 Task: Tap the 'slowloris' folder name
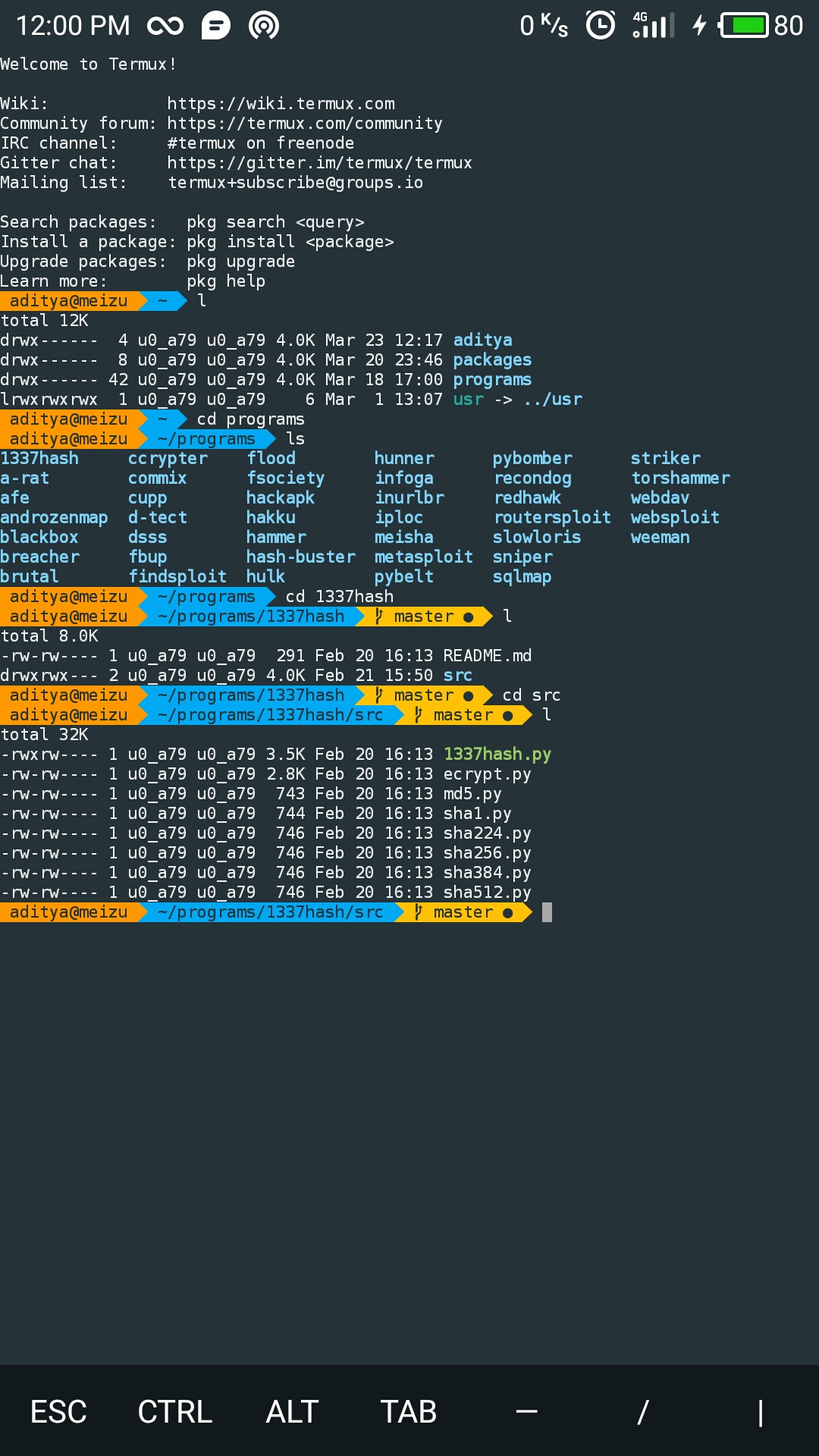537,538
